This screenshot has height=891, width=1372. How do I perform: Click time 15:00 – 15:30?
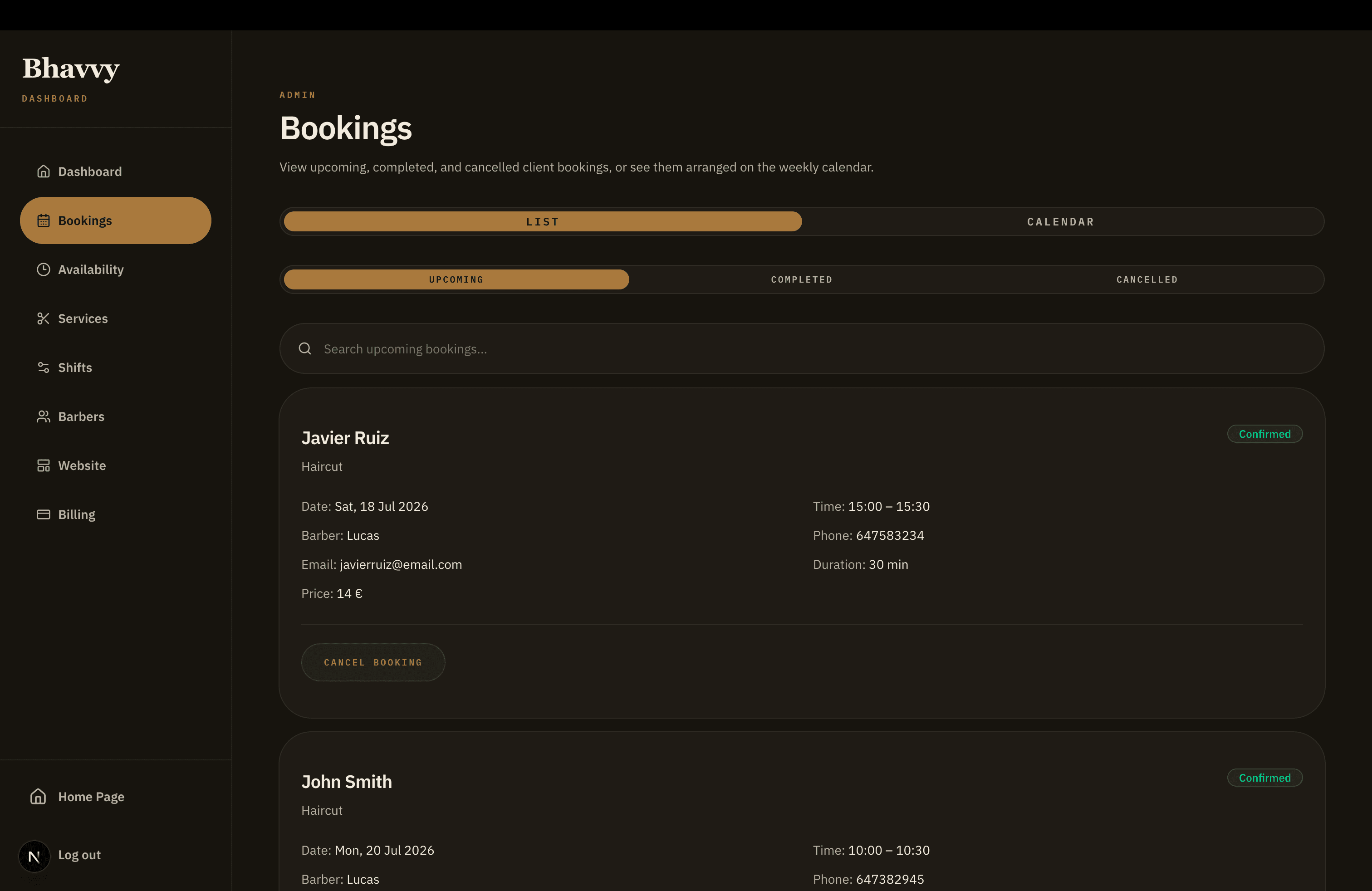(x=889, y=507)
